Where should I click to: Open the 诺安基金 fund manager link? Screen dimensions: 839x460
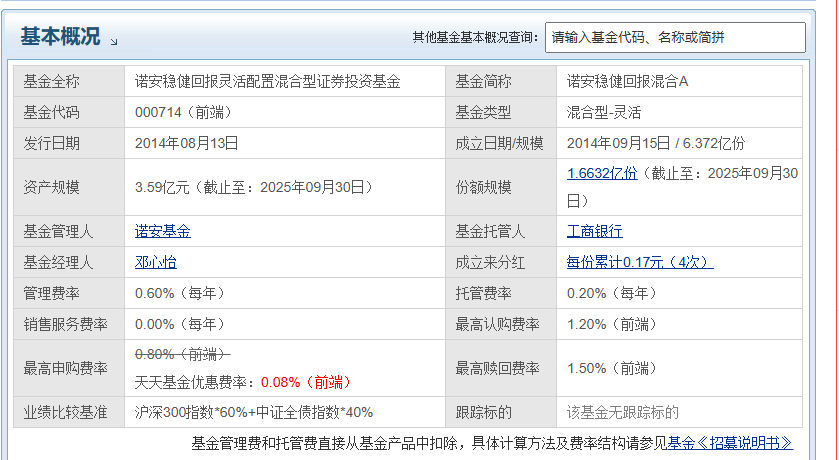tap(163, 232)
